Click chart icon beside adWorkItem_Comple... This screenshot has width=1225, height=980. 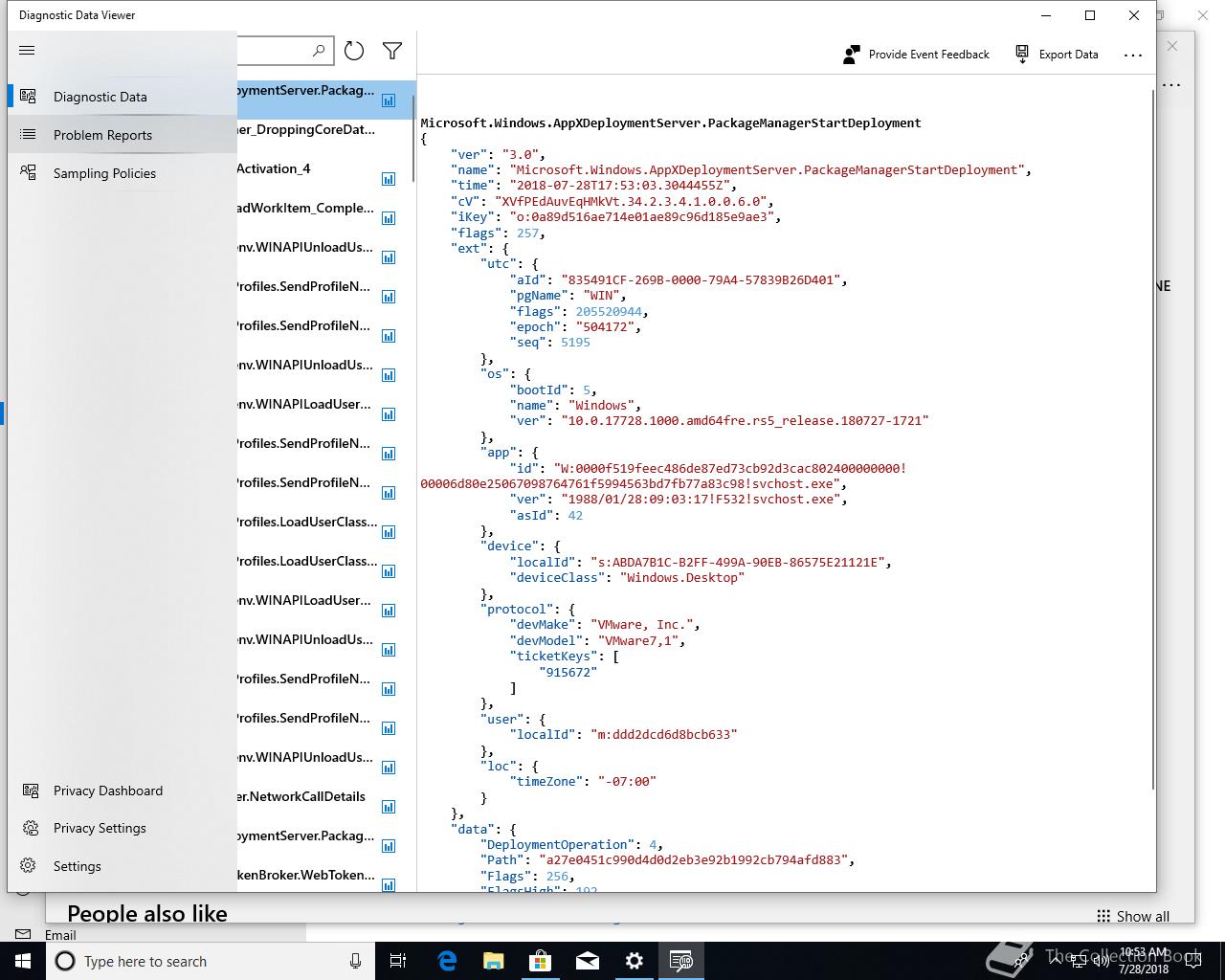pyautogui.click(x=389, y=218)
